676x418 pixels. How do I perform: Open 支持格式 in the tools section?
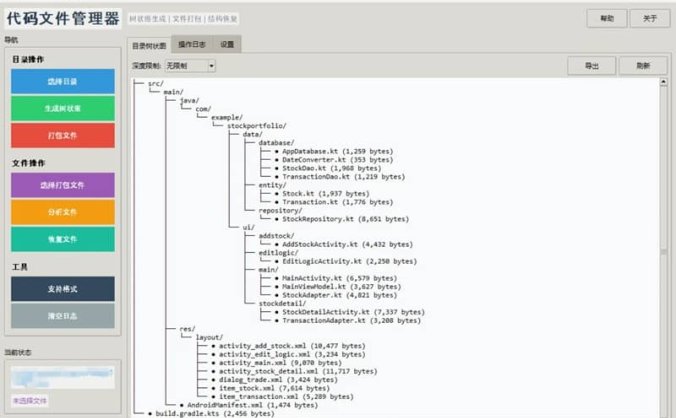click(62, 289)
